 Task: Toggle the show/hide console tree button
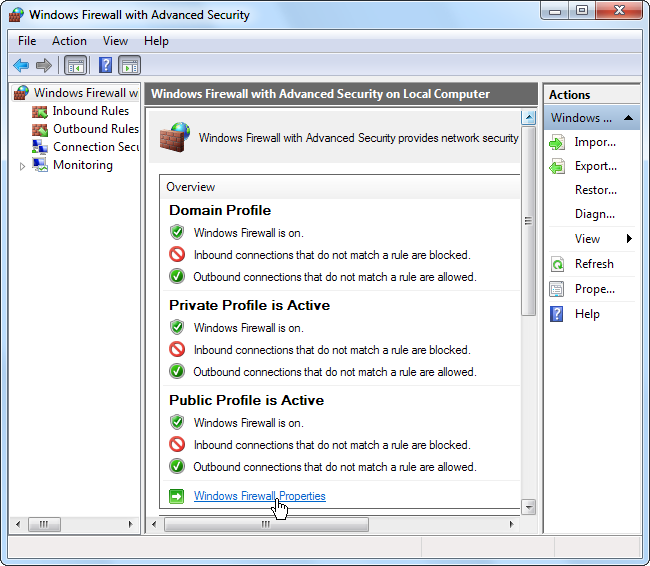pyautogui.click(x=75, y=65)
